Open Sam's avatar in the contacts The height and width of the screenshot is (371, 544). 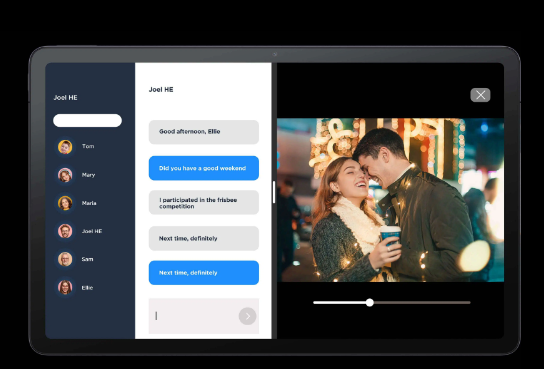65,259
